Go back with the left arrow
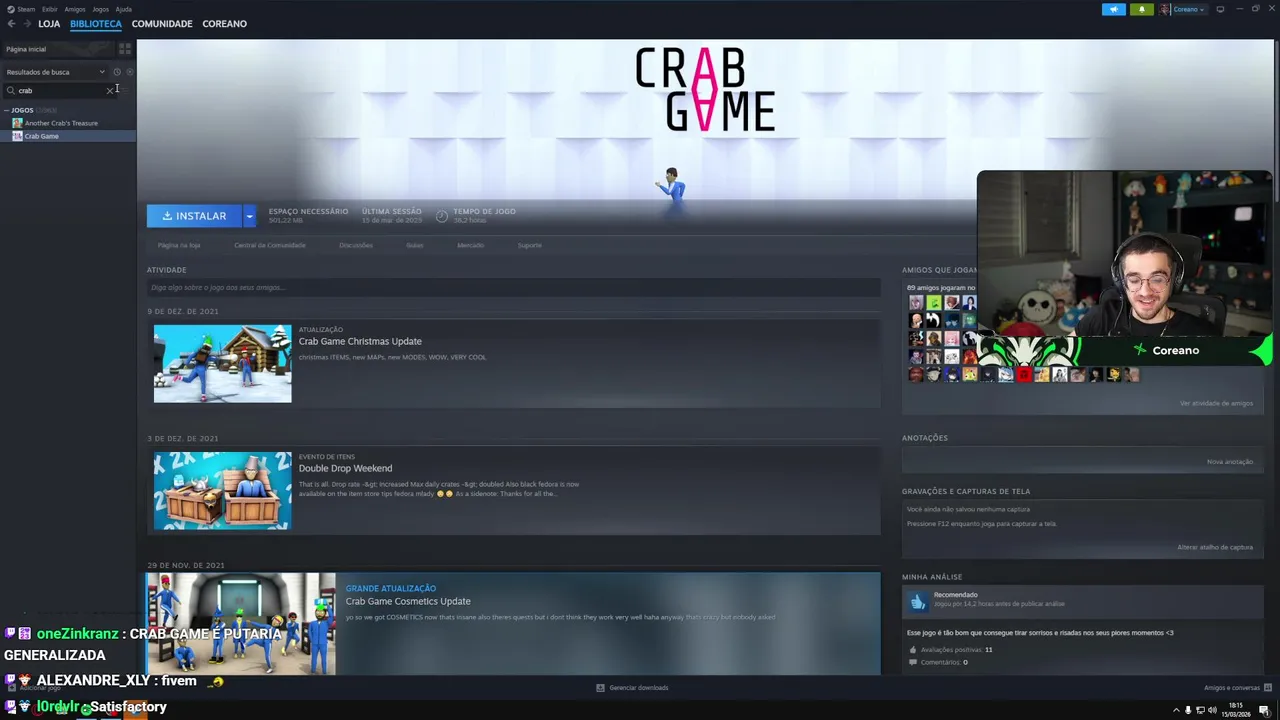The height and width of the screenshot is (720, 1280). pyautogui.click(x=11, y=23)
